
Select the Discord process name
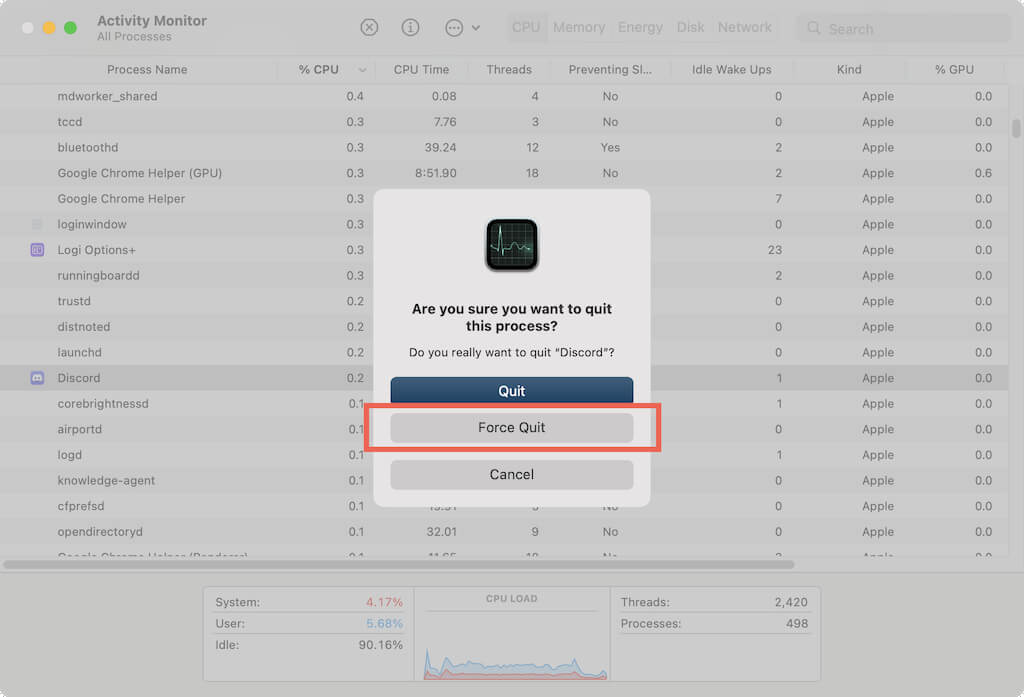tap(79, 378)
